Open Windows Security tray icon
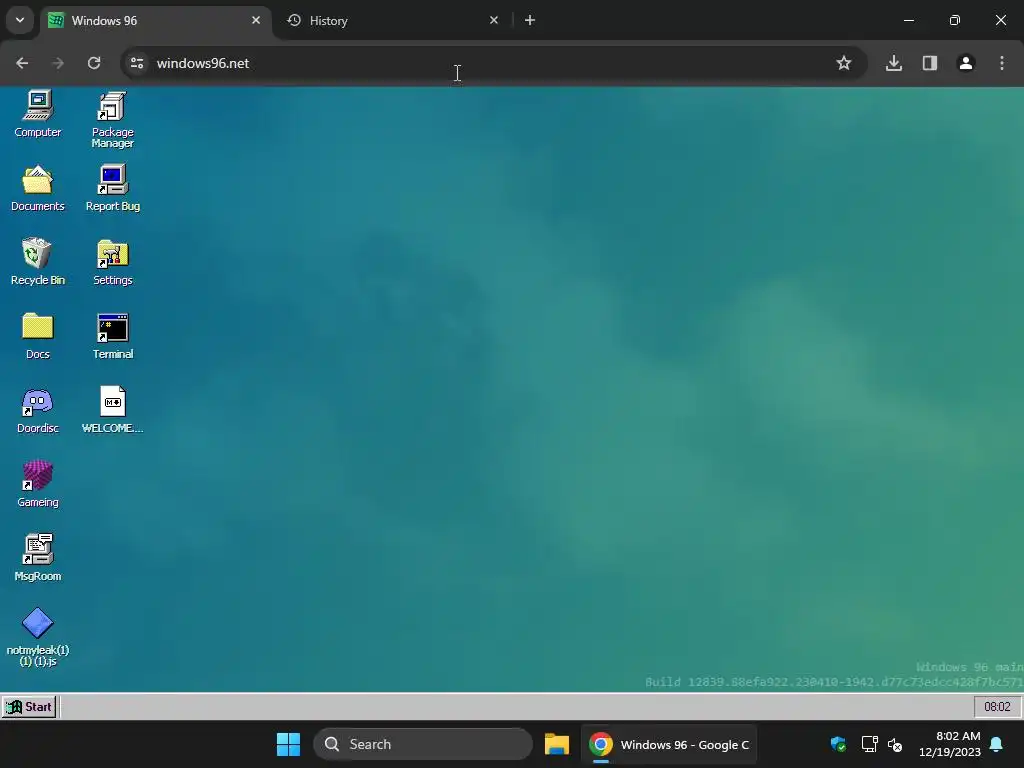Viewport: 1024px width, 768px height. [838, 744]
